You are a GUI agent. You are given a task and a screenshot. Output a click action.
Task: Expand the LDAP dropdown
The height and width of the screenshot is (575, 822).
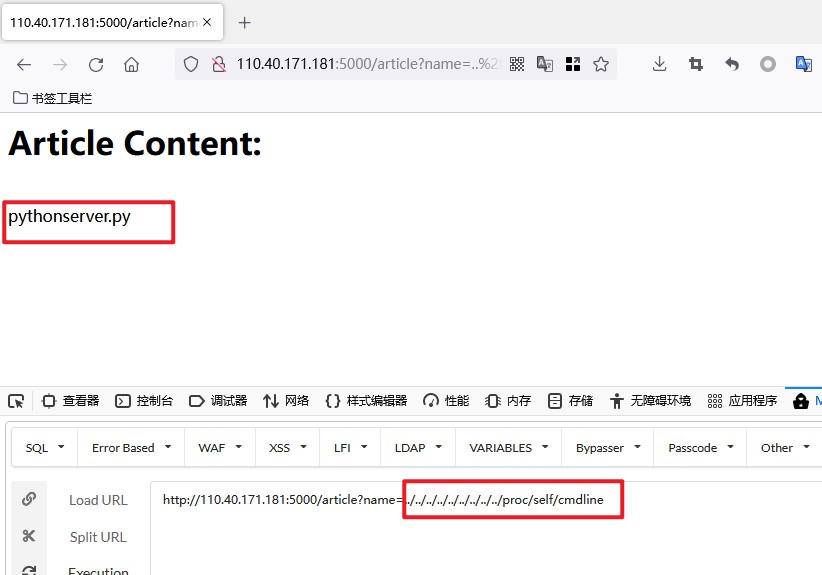[x=418, y=448]
